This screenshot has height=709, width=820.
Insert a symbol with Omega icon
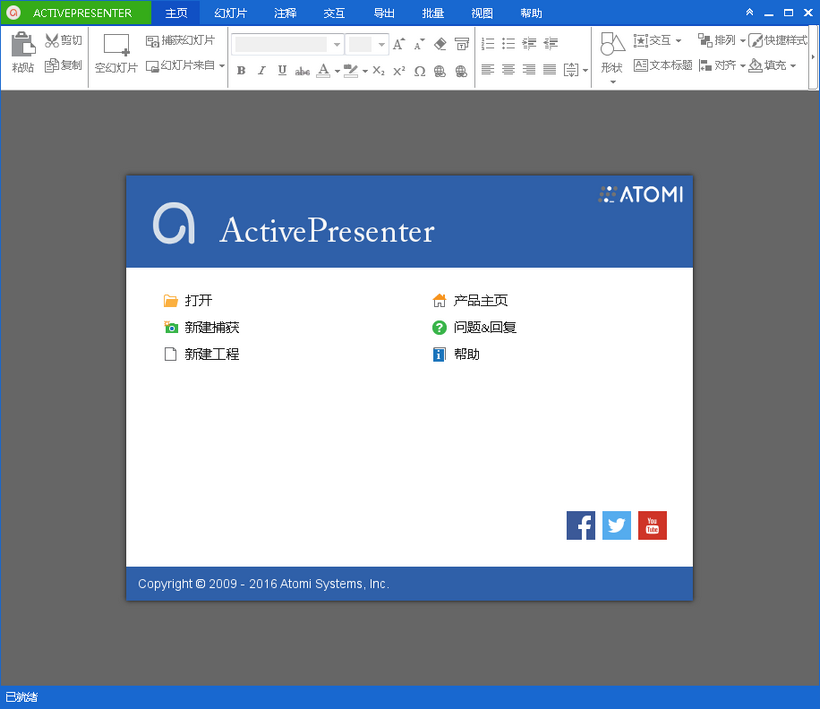419,71
